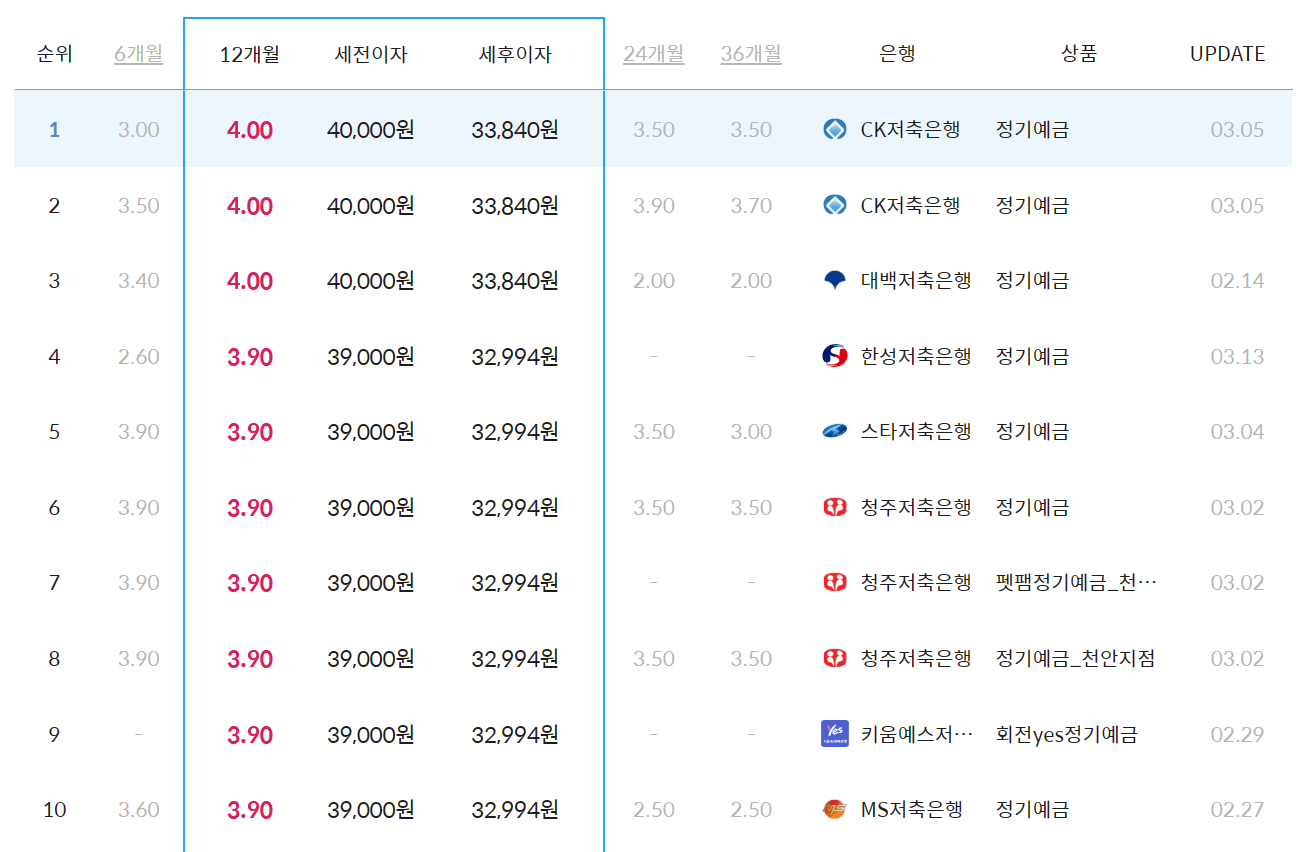Click the 3.00 six-month rate in rank 1 row
1314x852 pixels.
click(138, 129)
